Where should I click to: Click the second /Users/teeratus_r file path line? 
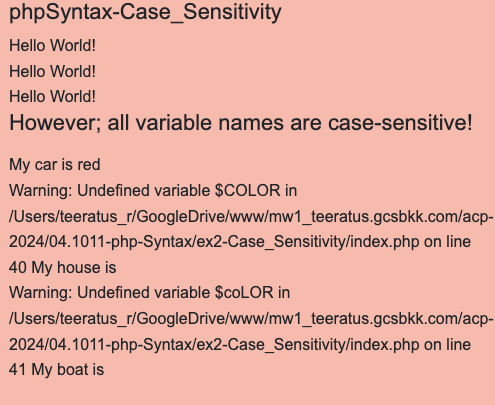click(251, 319)
